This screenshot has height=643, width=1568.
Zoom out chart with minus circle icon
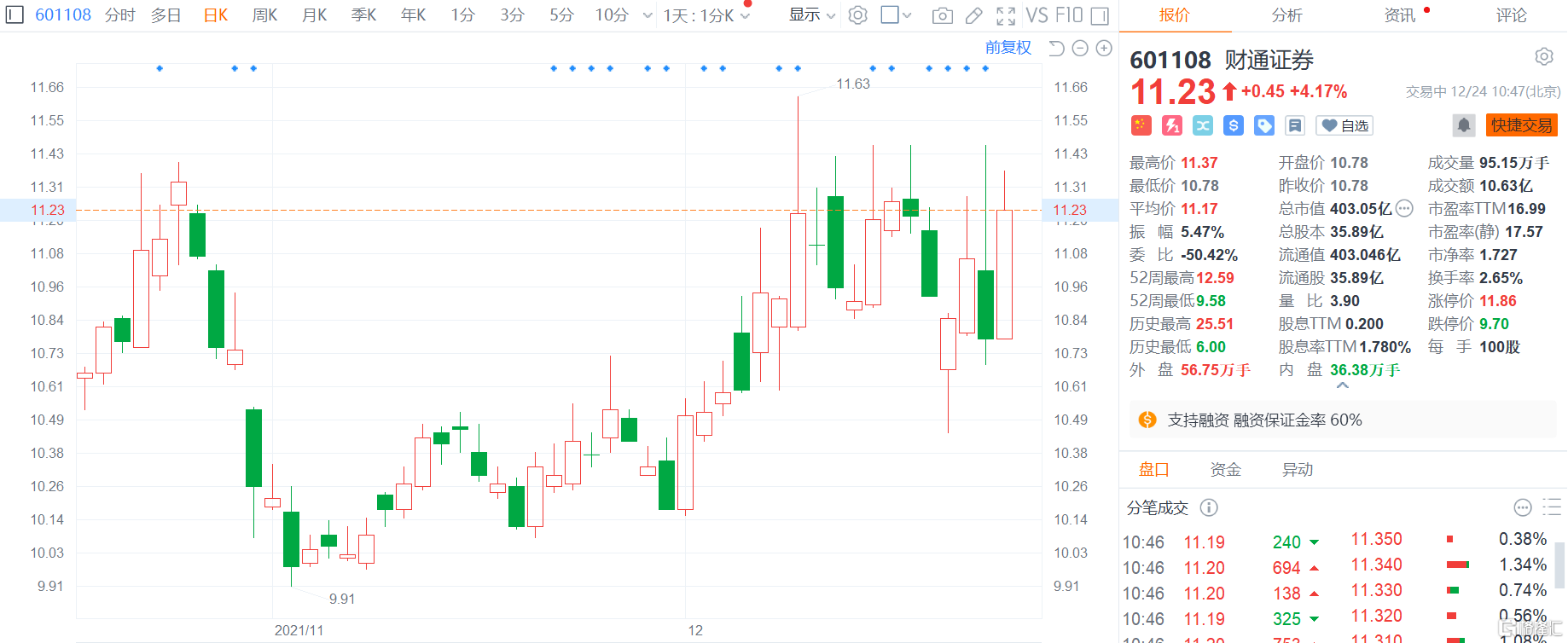[x=1080, y=49]
